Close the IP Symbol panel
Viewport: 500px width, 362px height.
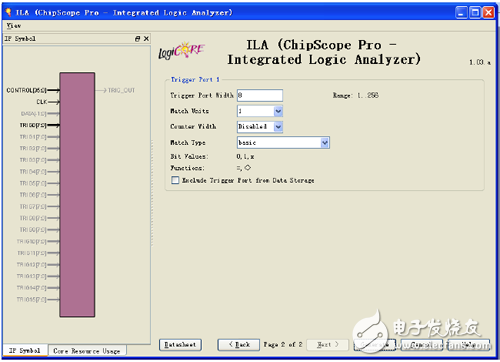pos(146,39)
